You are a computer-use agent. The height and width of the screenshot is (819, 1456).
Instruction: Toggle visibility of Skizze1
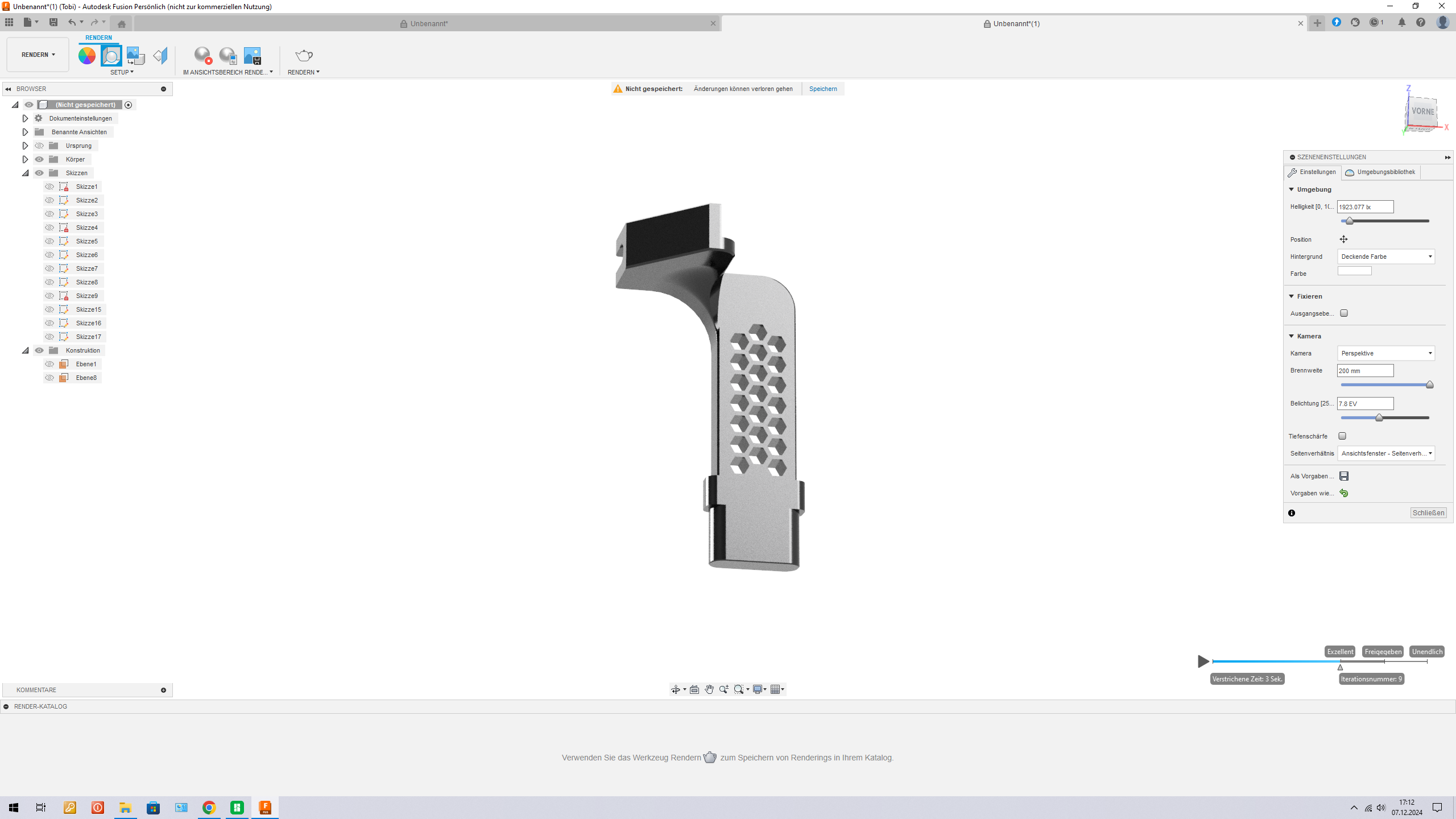click(x=49, y=186)
